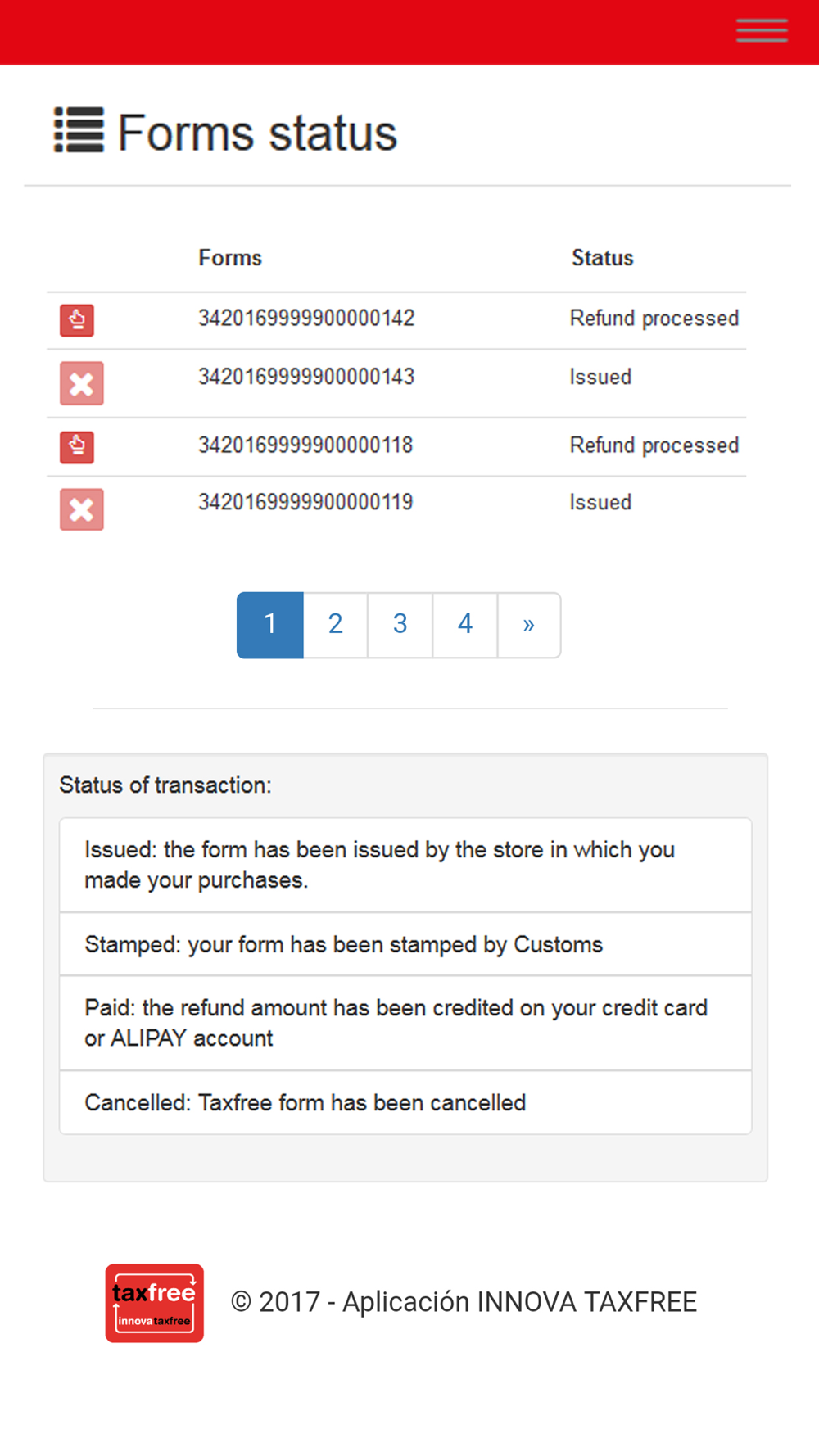The image size is (819, 1456).
Task: Click the Stamped status description item
Action: (405, 944)
